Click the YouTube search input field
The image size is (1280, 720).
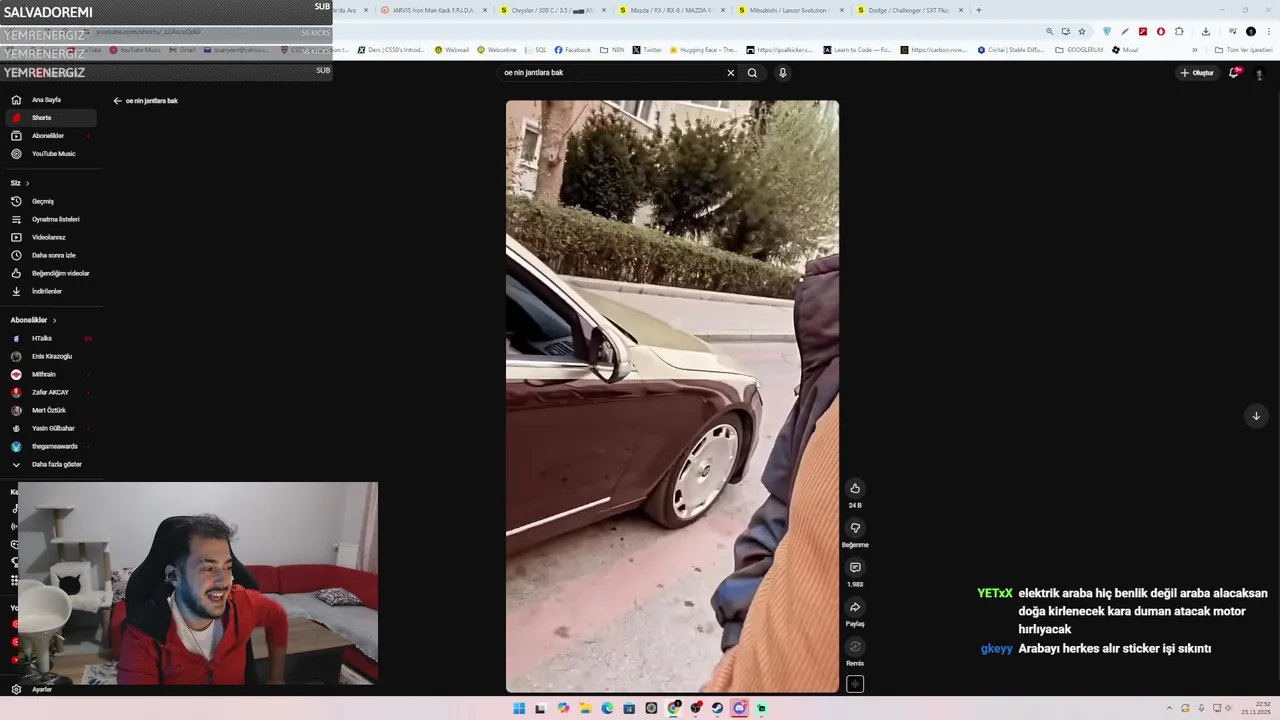pyautogui.click(x=612, y=73)
